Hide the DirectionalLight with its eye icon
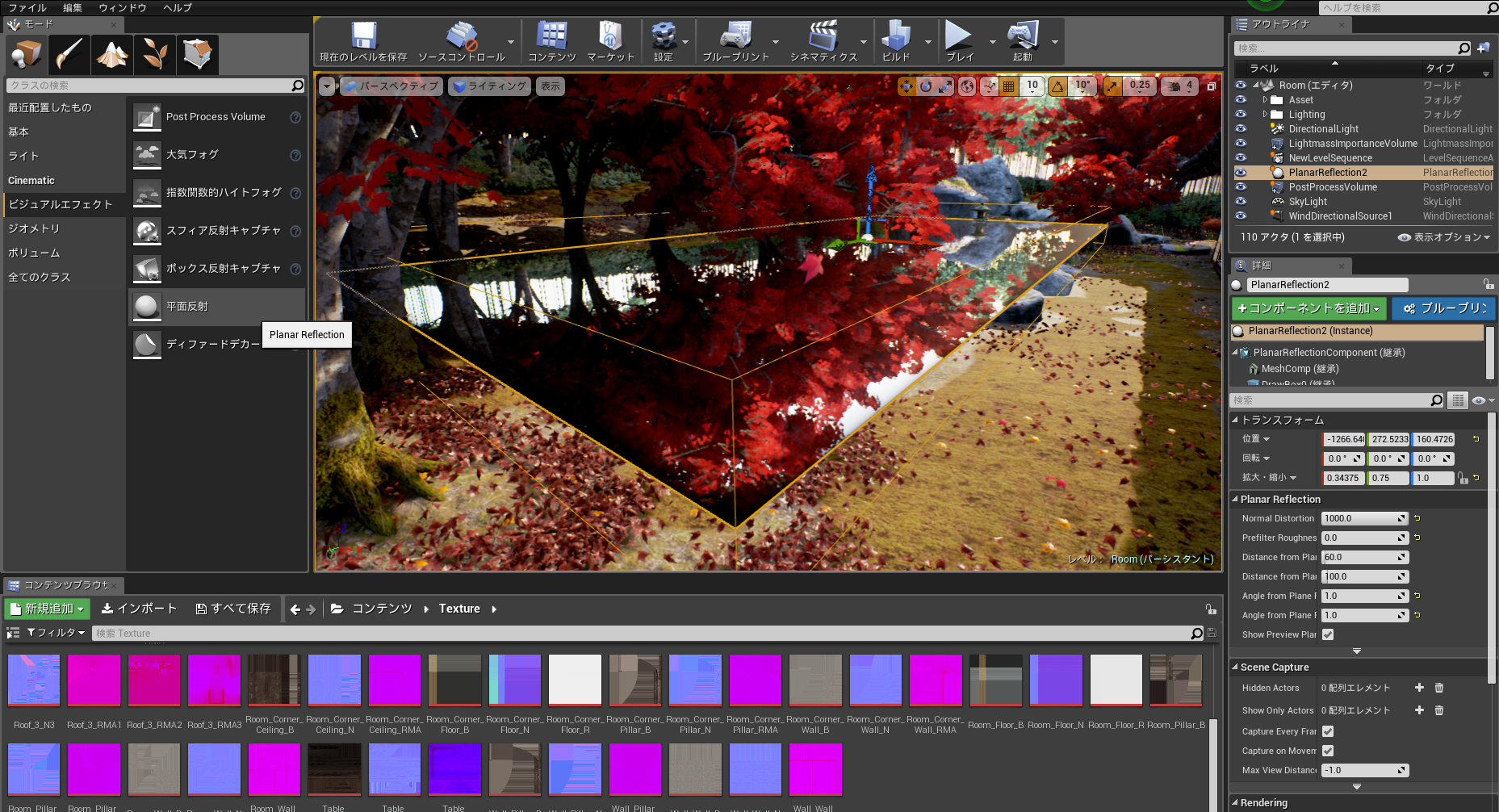Screen dimensions: 1499x812 click(x=1241, y=128)
